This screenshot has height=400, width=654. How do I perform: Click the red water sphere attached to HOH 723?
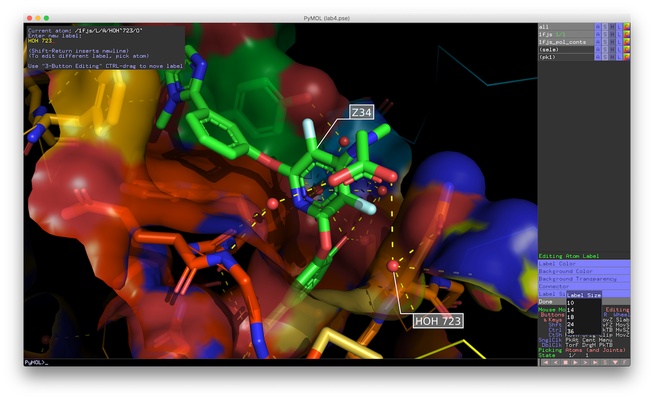click(x=392, y=265)
